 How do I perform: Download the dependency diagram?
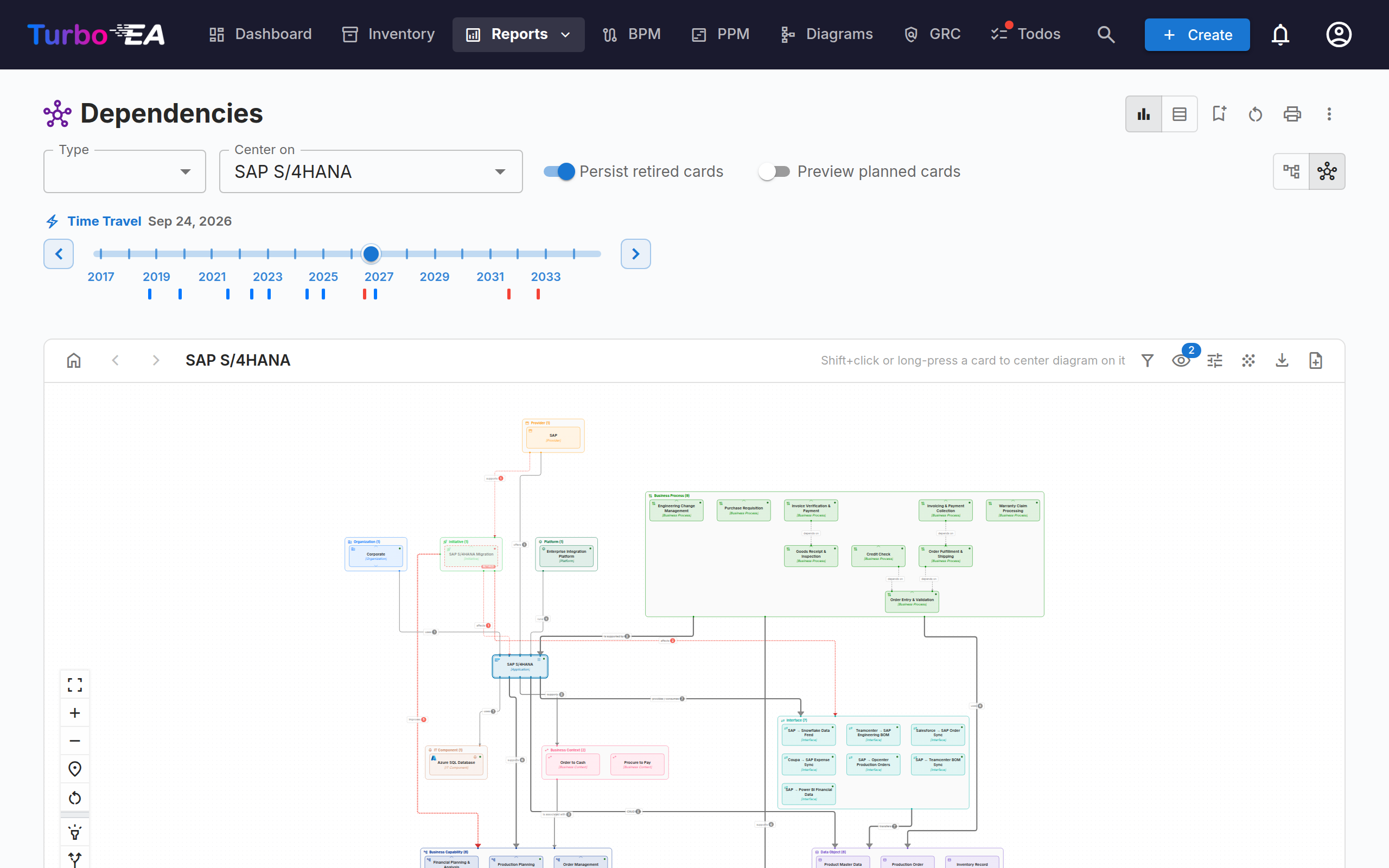pyautogui.click(x=1282, y=361)
